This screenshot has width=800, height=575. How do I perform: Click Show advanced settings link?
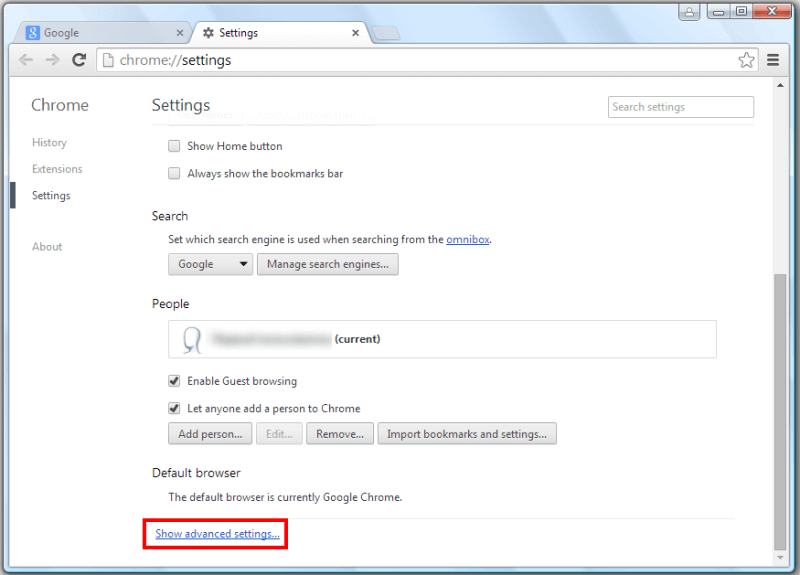(x=217, y=534)
